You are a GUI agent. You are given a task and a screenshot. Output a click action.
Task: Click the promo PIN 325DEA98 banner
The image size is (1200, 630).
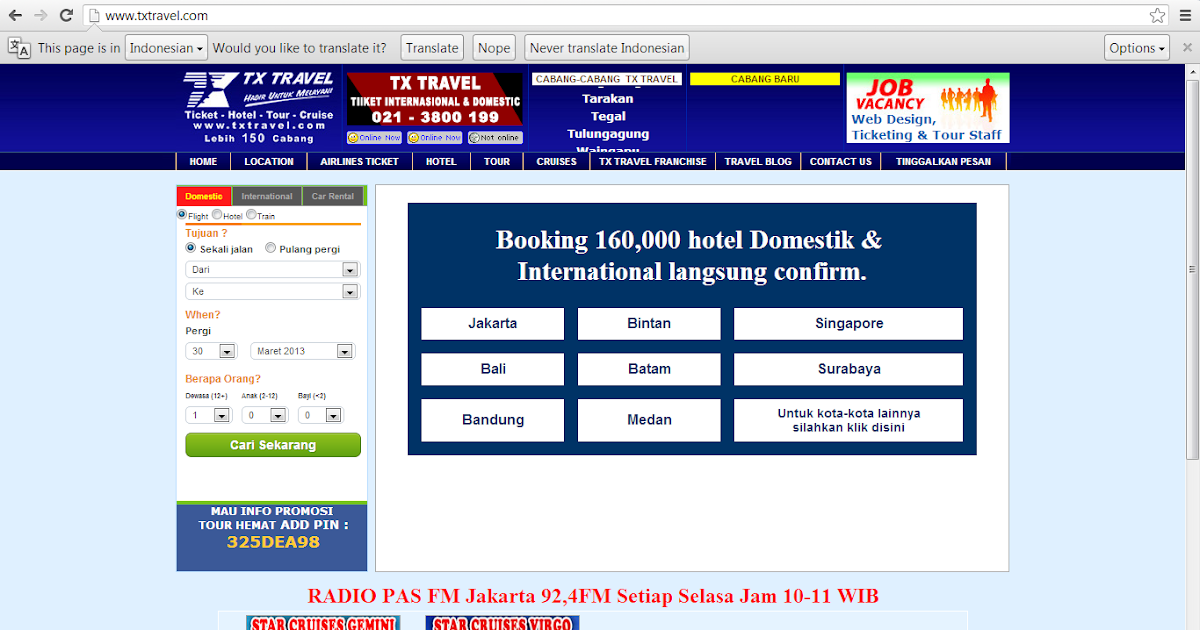[x=272, y=535]
